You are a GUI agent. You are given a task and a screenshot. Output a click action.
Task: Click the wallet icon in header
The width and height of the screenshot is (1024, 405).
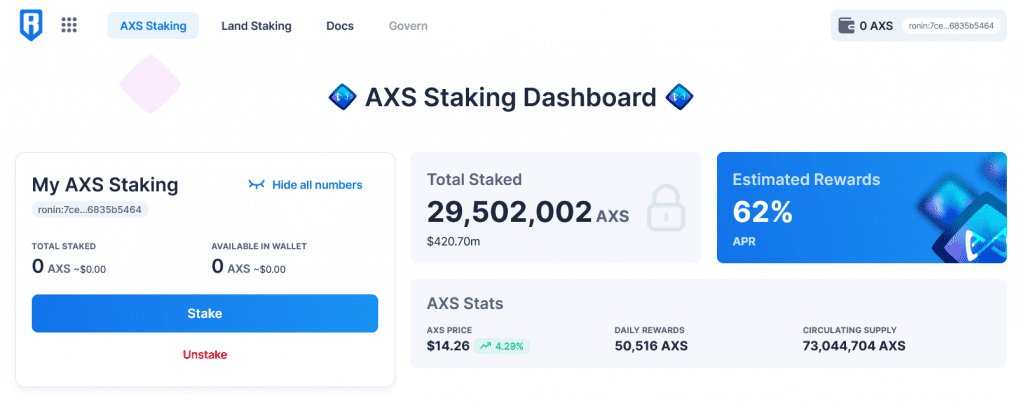click(847, 26)
